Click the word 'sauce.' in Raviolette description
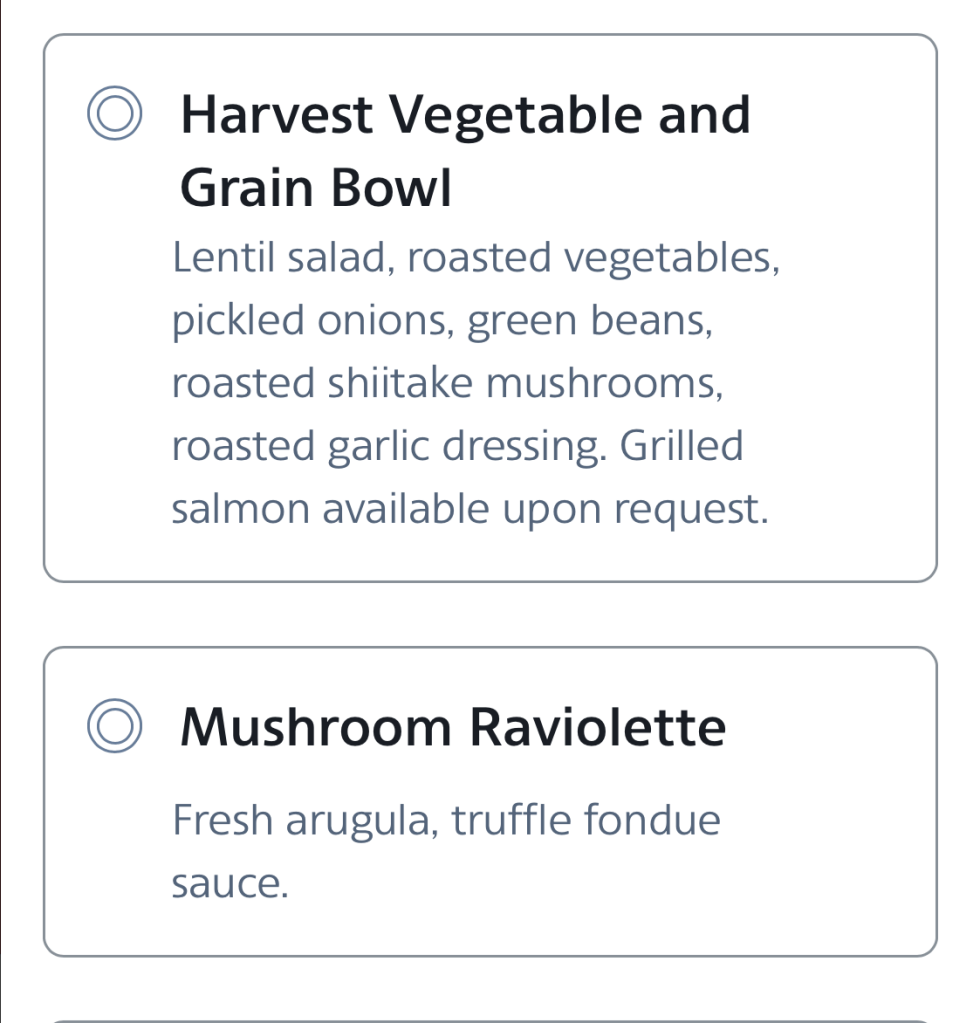The image size is (980, 1023). [x=230, y=884]
